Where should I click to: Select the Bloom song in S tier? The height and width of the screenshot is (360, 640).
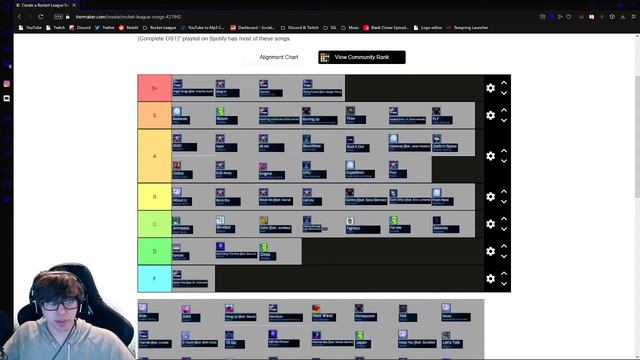click(x=226, y=116)
